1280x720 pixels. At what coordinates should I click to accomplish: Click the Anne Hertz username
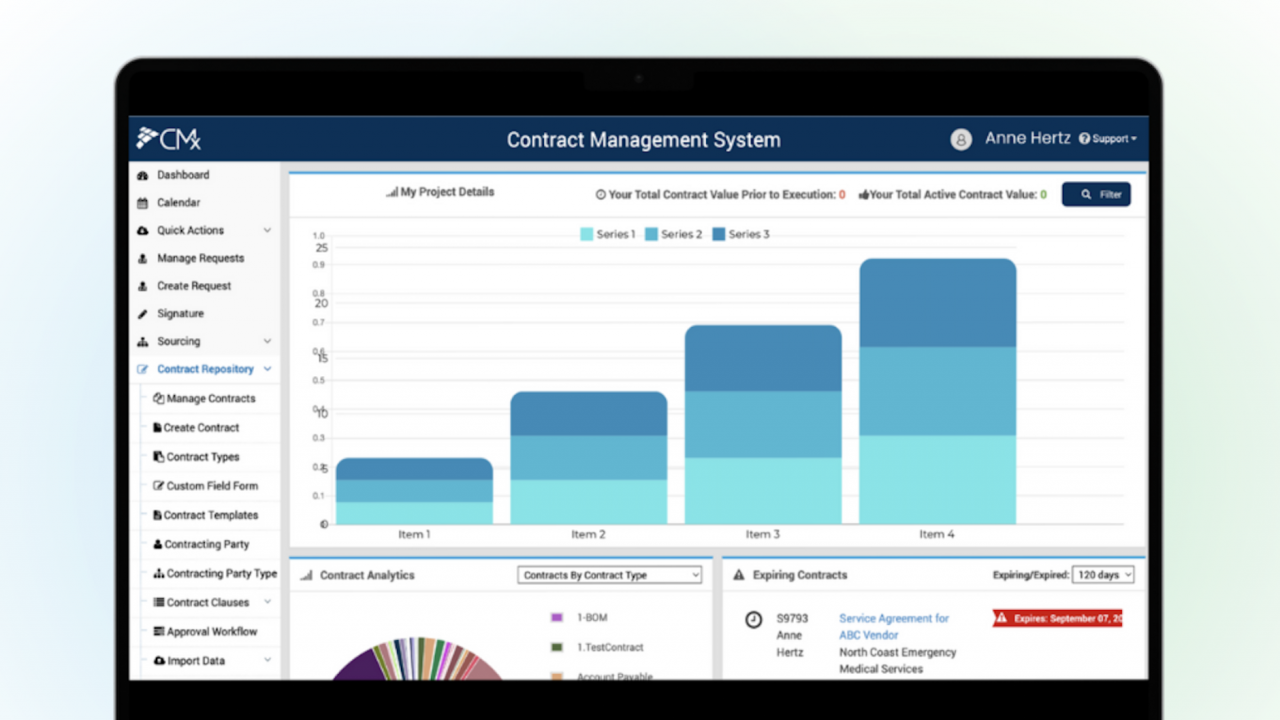(x=1028, y=138)
